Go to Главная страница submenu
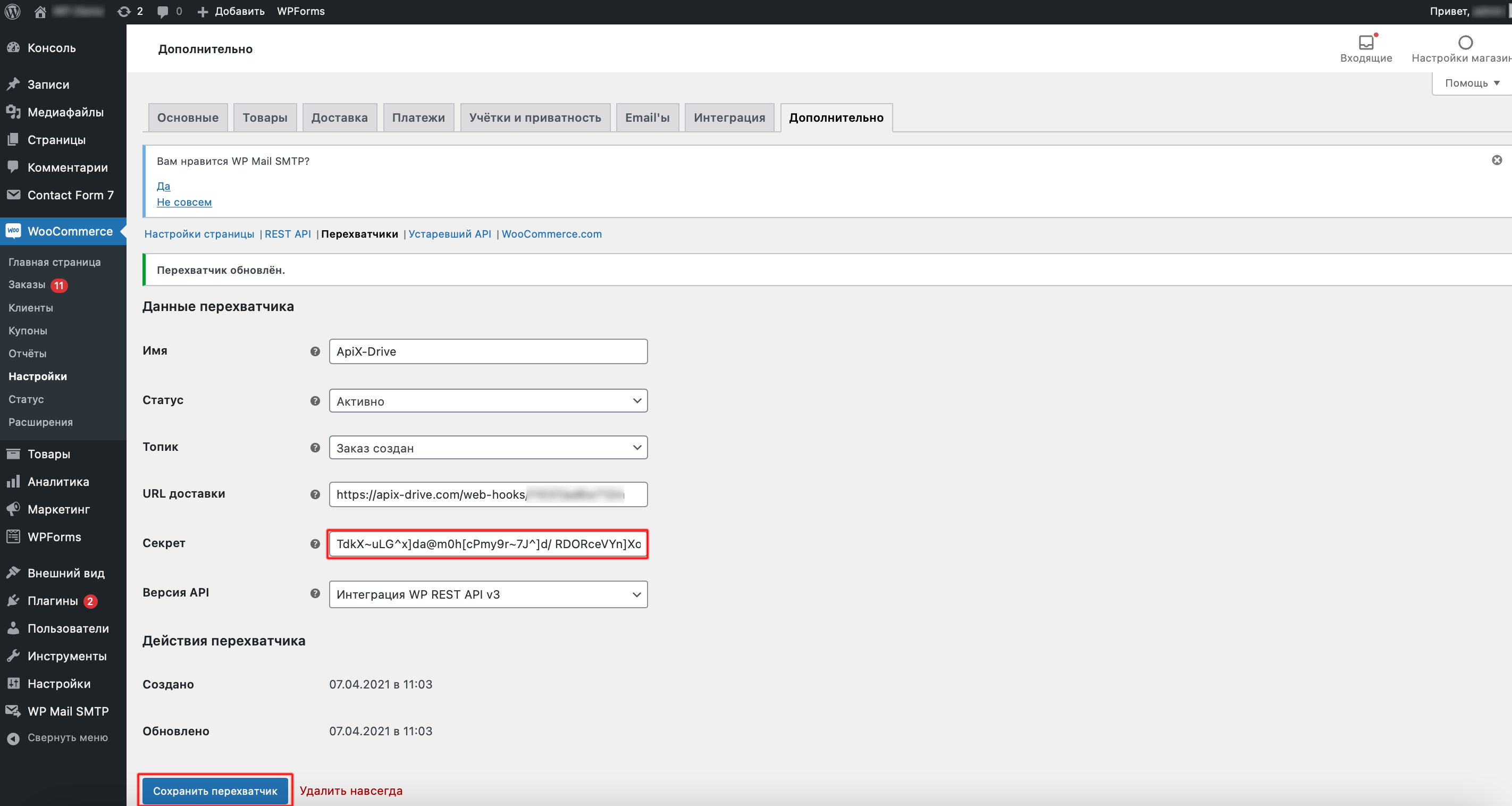The image size is (1512, 806). [55, 263]
